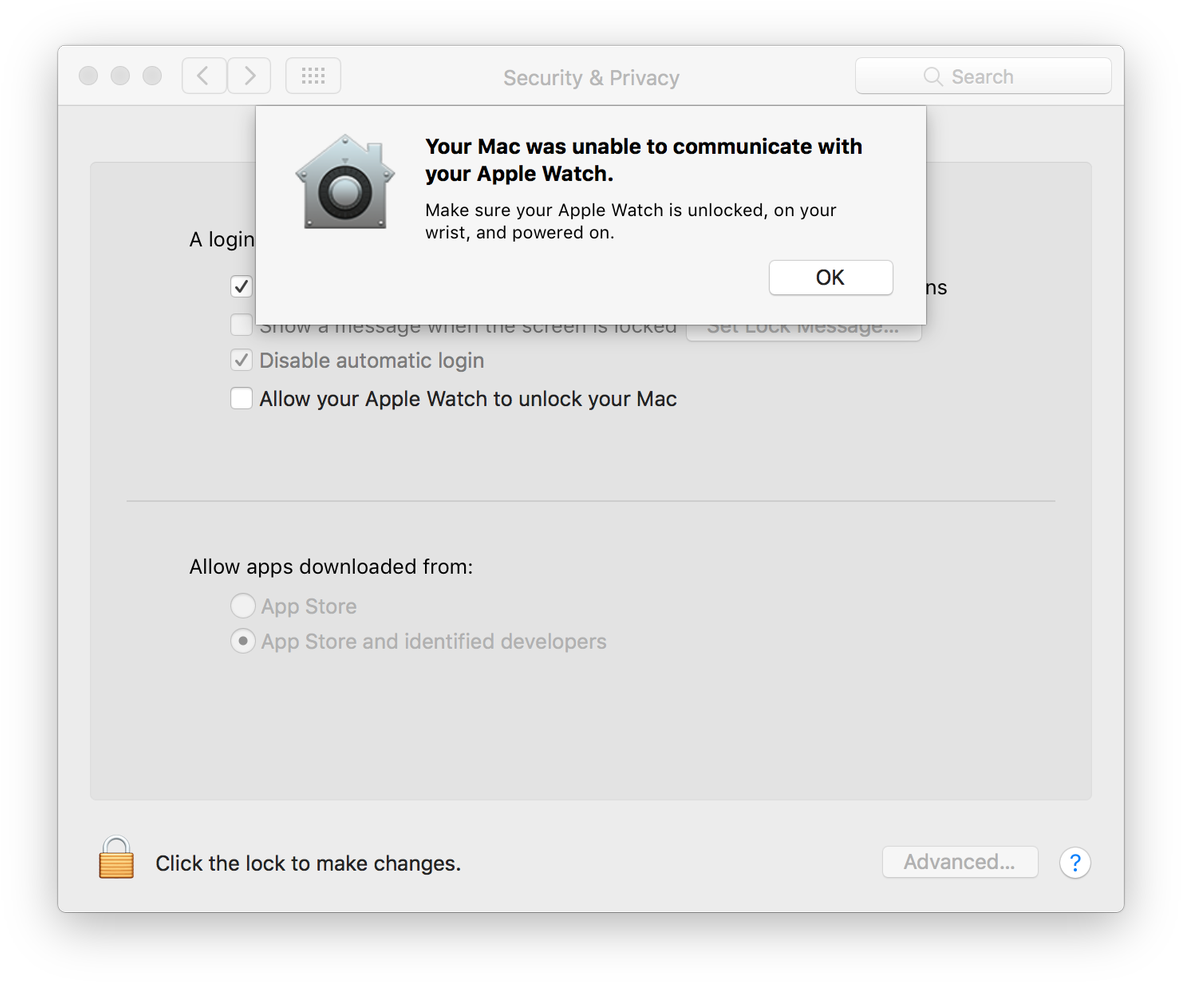Viewport: 1181px width, 982px height.
Task: Check Show a message when the screen is locked
Action: (x=241, y=325)
